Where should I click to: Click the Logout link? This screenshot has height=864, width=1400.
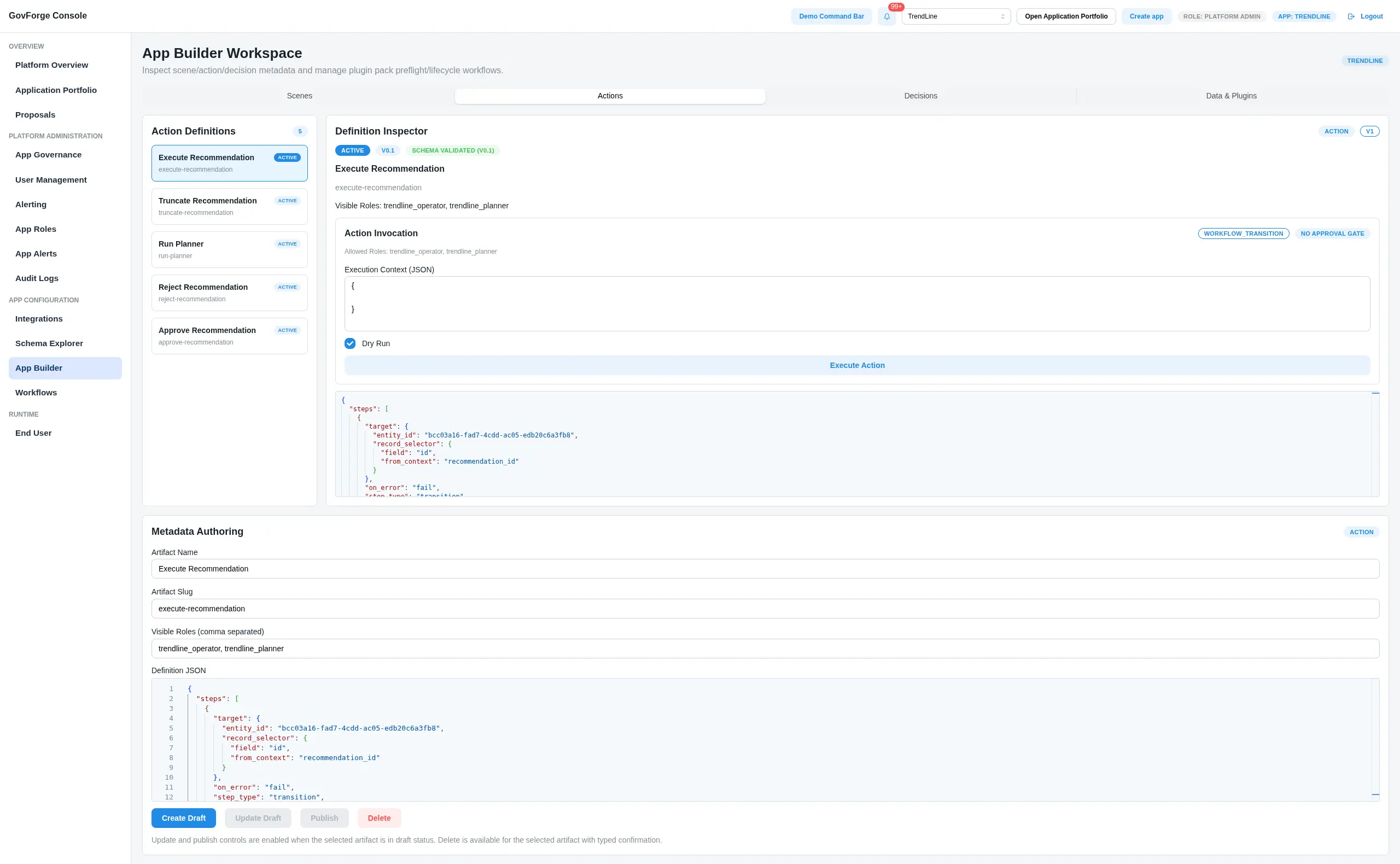[x=1372, y=16]
